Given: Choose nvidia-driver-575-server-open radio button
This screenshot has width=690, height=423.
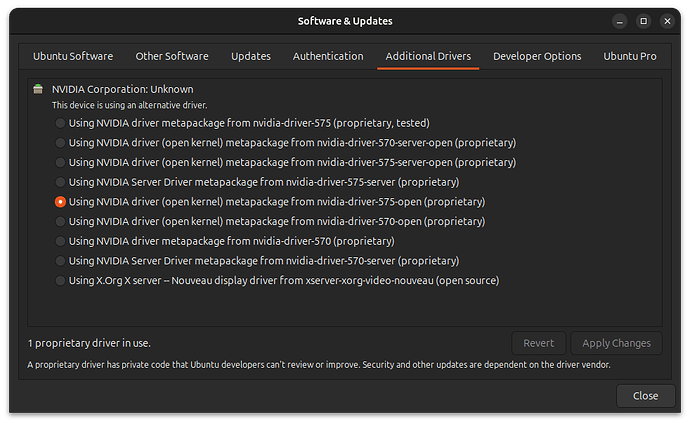Looking at the screenshot, I should click(61, 162).
